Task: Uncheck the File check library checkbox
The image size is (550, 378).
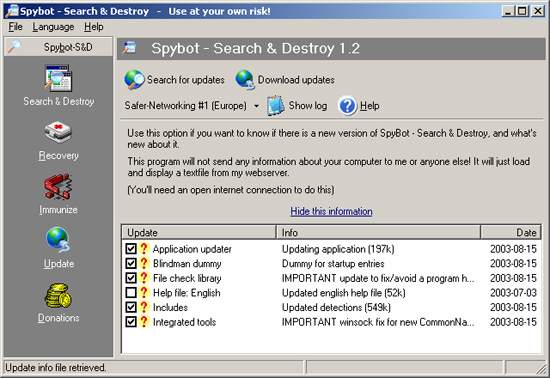Action: click(x=131, y=278)
